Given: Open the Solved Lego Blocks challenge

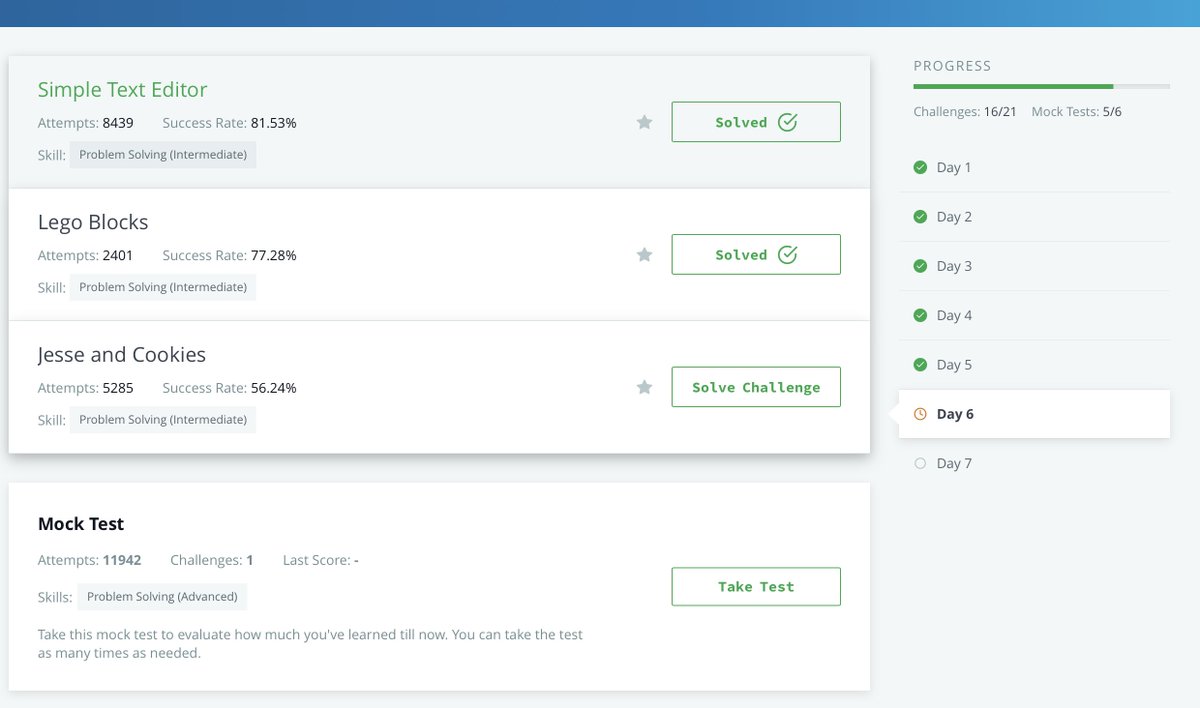Looking at the screenshot, I should click(x=756, y=255).
